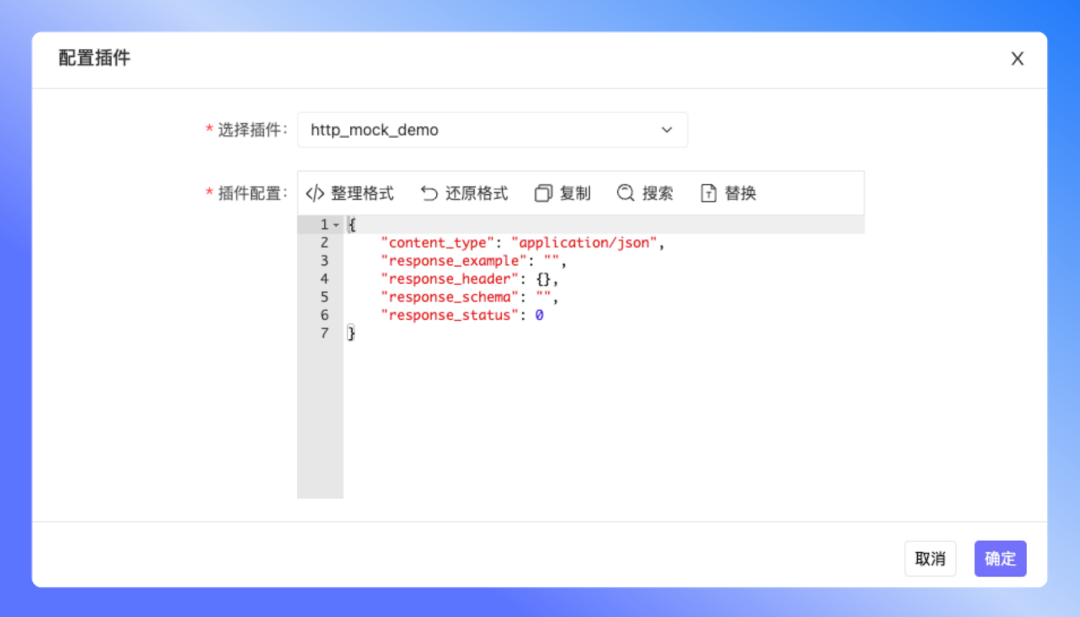Click the required asterisk beside 选择插件
The image size is (1080, 617).
(x=207, y=130)
